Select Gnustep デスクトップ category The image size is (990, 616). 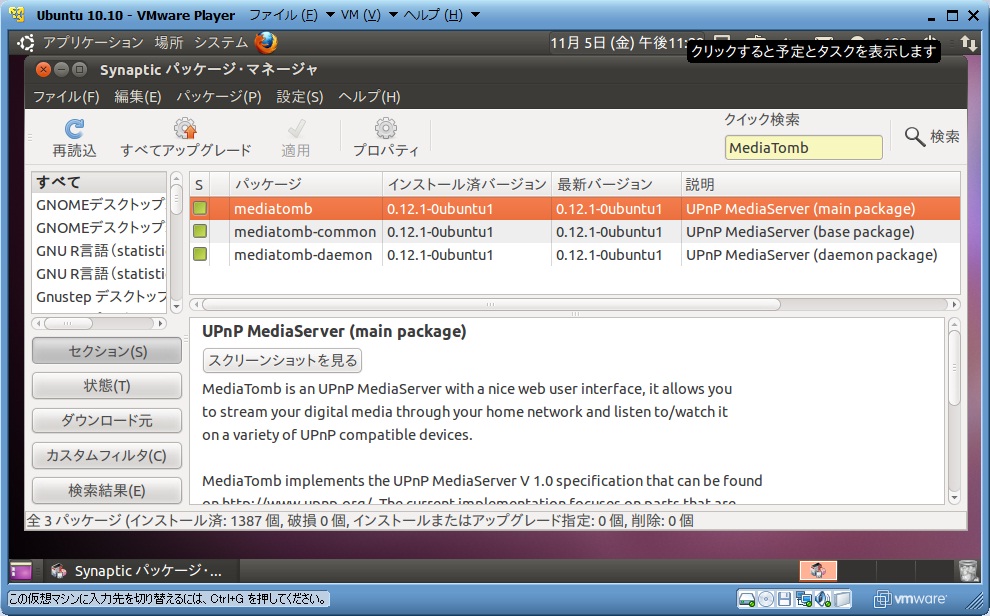pos(98,297)
